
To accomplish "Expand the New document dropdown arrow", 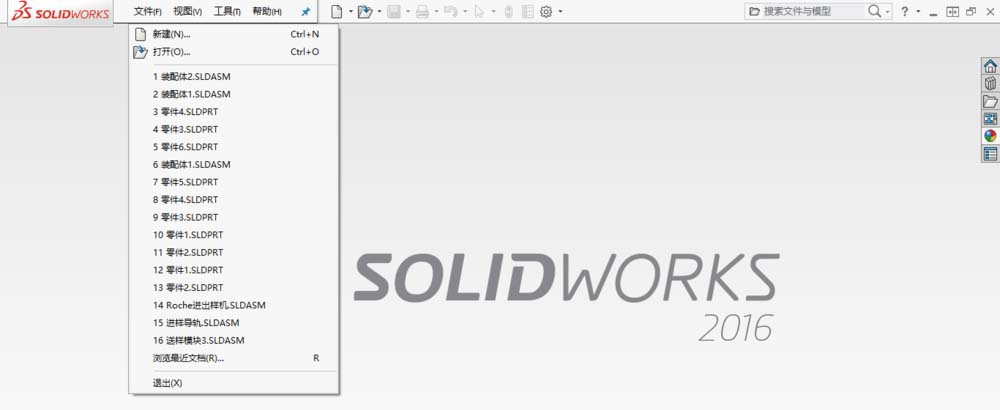I will click(x=351, y=11).
